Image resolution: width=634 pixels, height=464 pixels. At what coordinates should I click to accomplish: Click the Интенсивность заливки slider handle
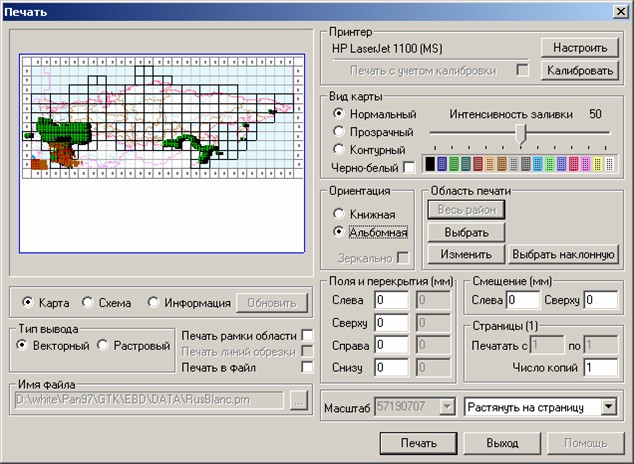[x=521, y=132]
